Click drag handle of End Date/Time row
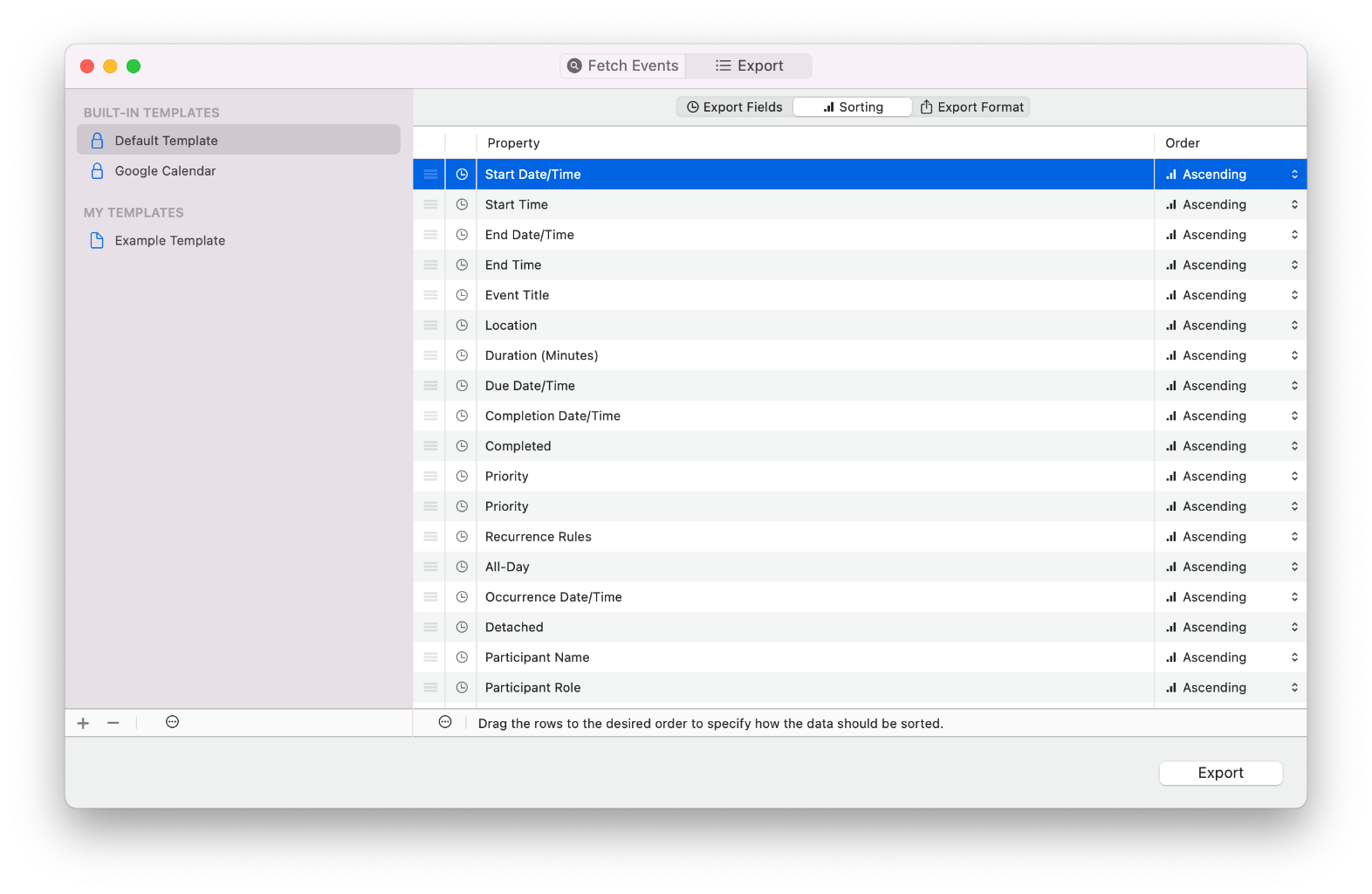Viewport: 1372px width, 894px height. coord(430,234)
